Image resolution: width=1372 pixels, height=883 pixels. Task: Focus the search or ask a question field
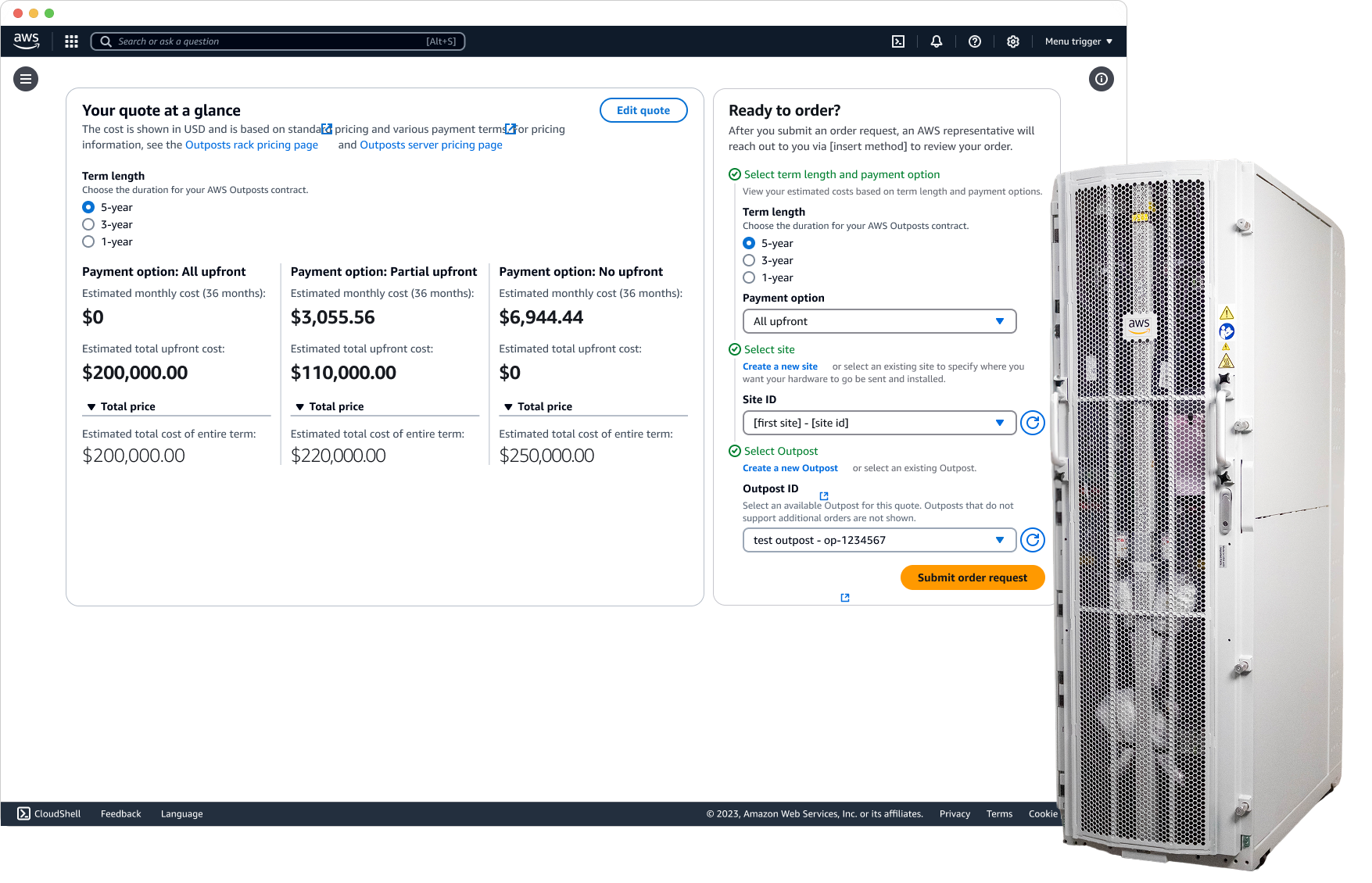point(278,41)
